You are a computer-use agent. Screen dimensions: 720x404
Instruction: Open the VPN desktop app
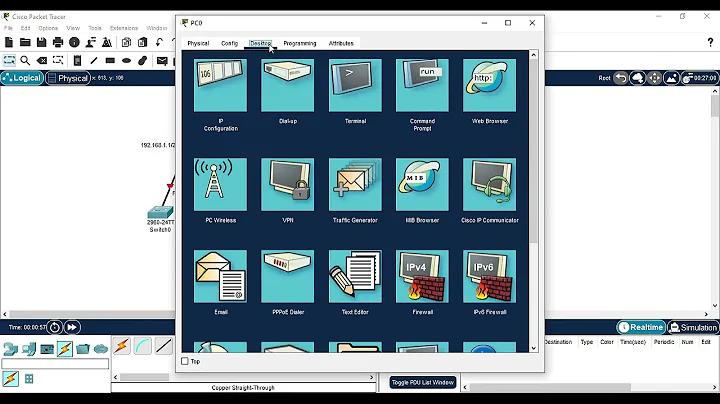point(287,185)
